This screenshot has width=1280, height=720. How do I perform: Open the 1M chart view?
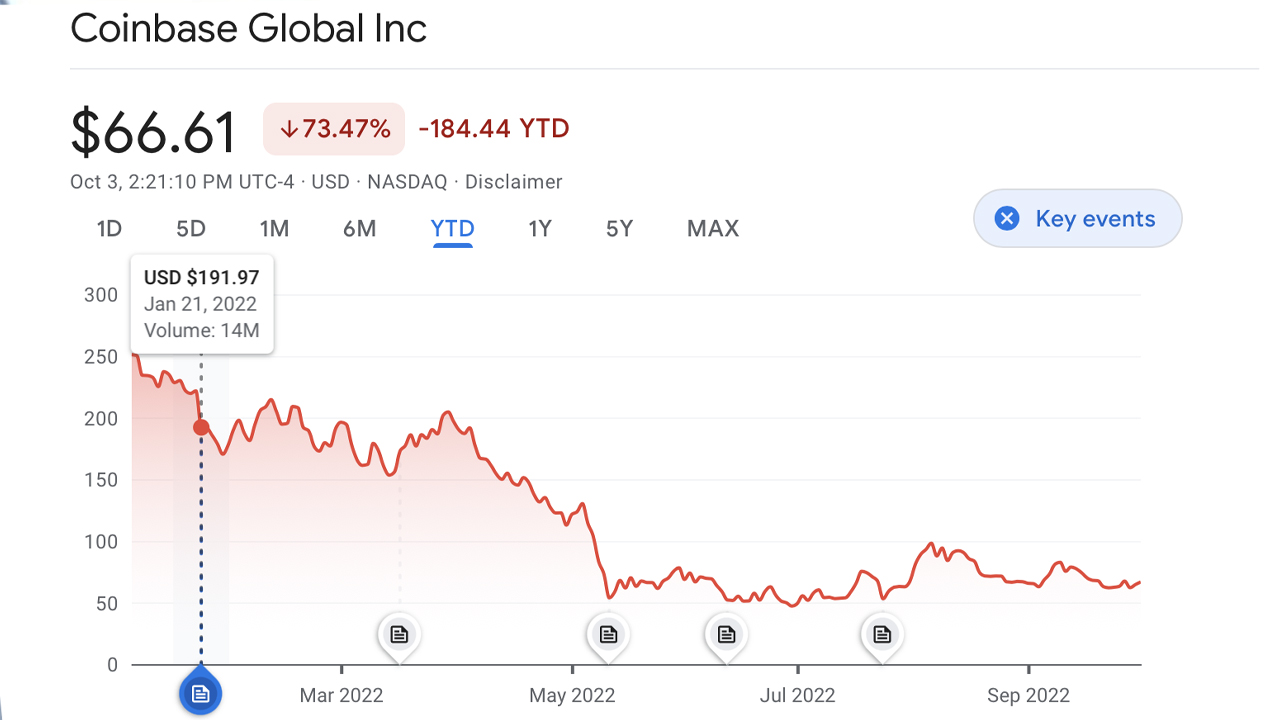[274, 228]
